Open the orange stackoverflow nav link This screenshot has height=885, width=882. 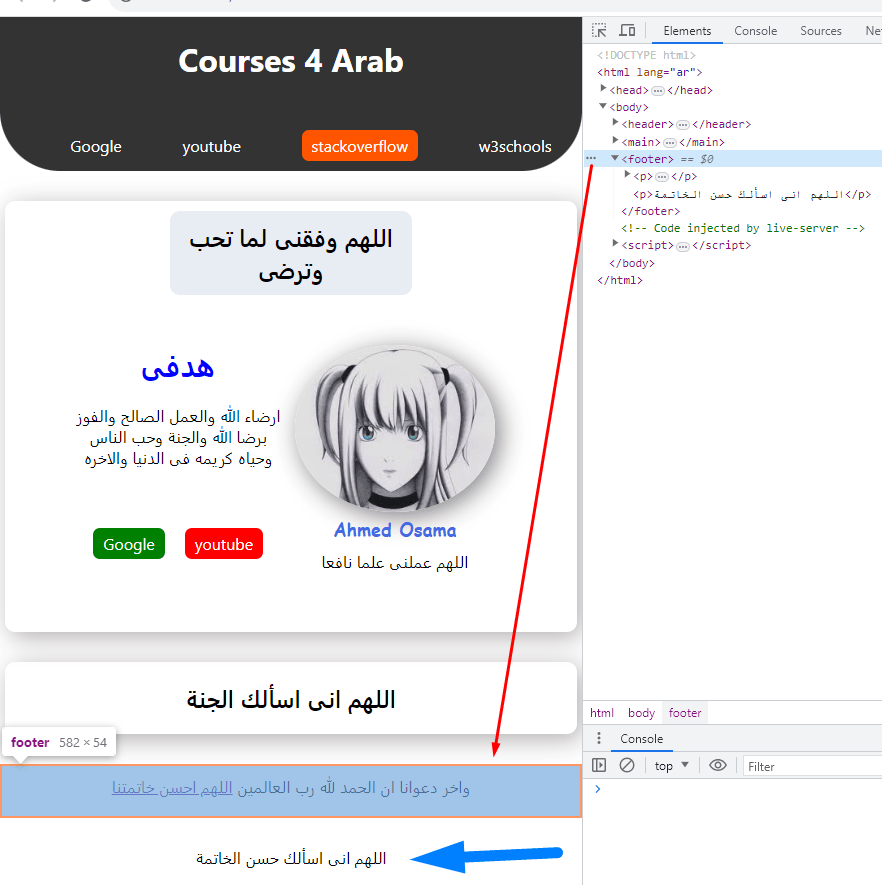[x=359, y=146]
